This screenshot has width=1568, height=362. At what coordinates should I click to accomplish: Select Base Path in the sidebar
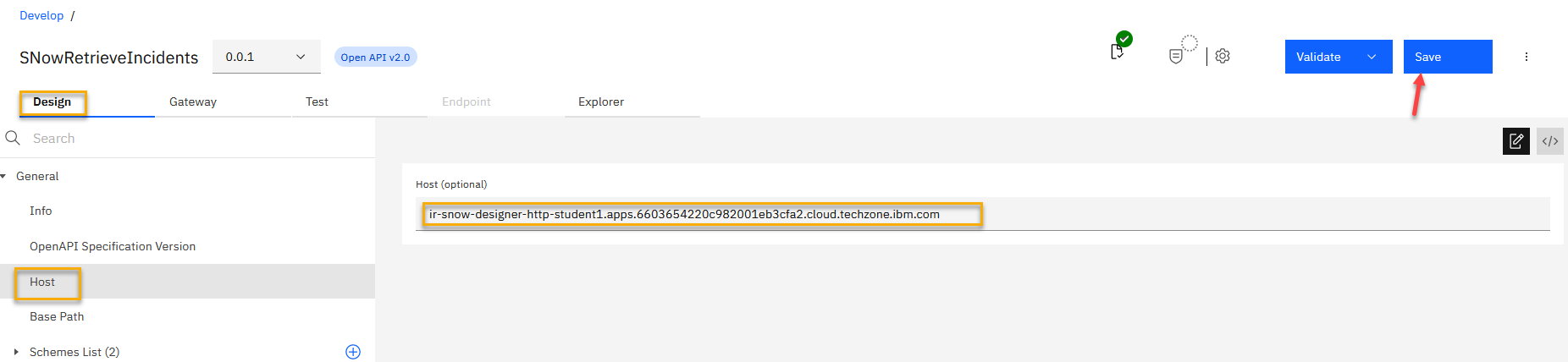[57, 316]
